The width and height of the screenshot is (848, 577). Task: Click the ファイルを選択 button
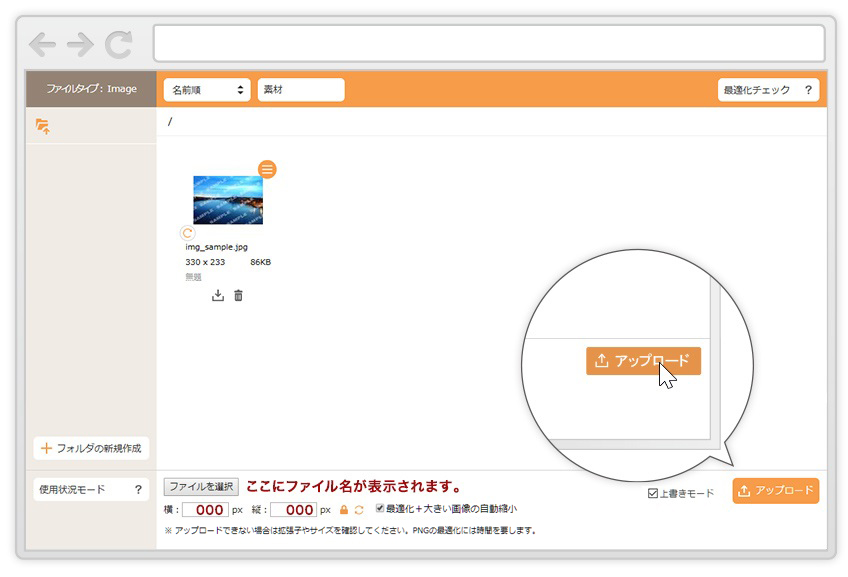click(x=201, y=487)
